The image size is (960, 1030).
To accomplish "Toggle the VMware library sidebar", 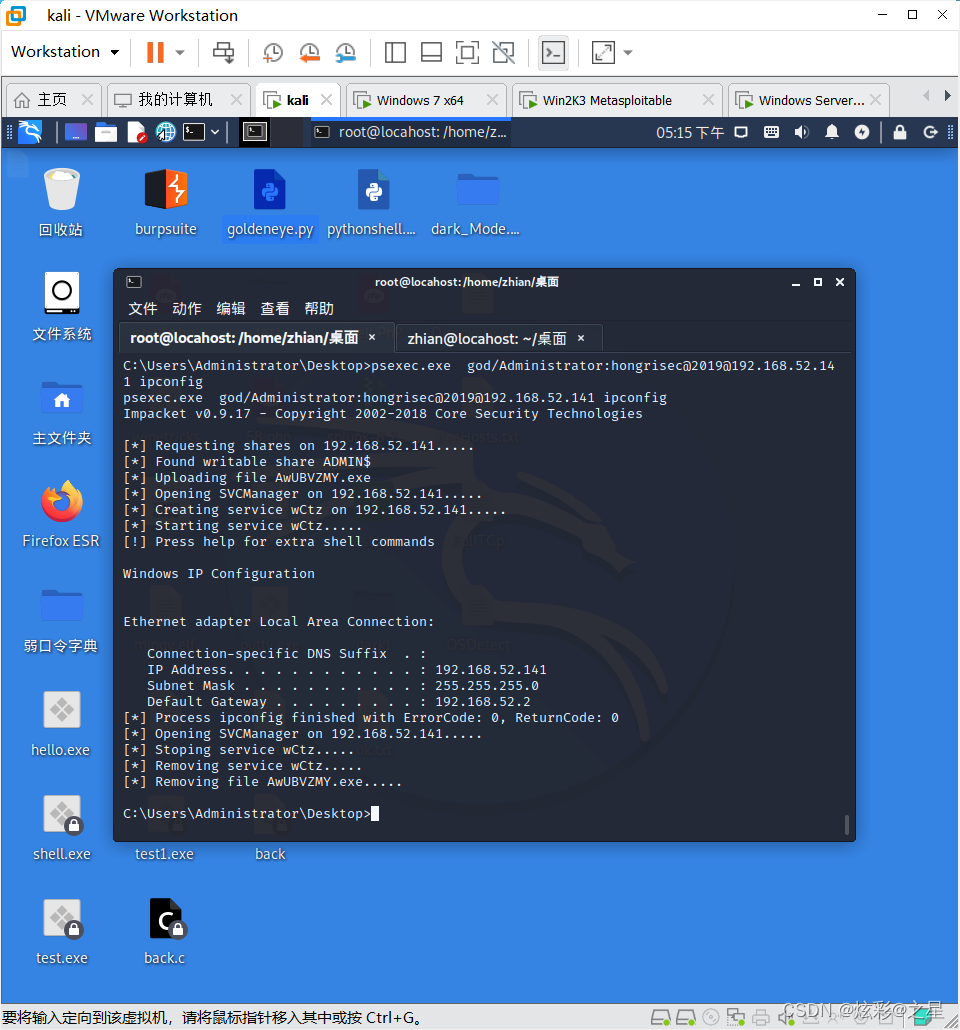I will click(x=395, y=53).
